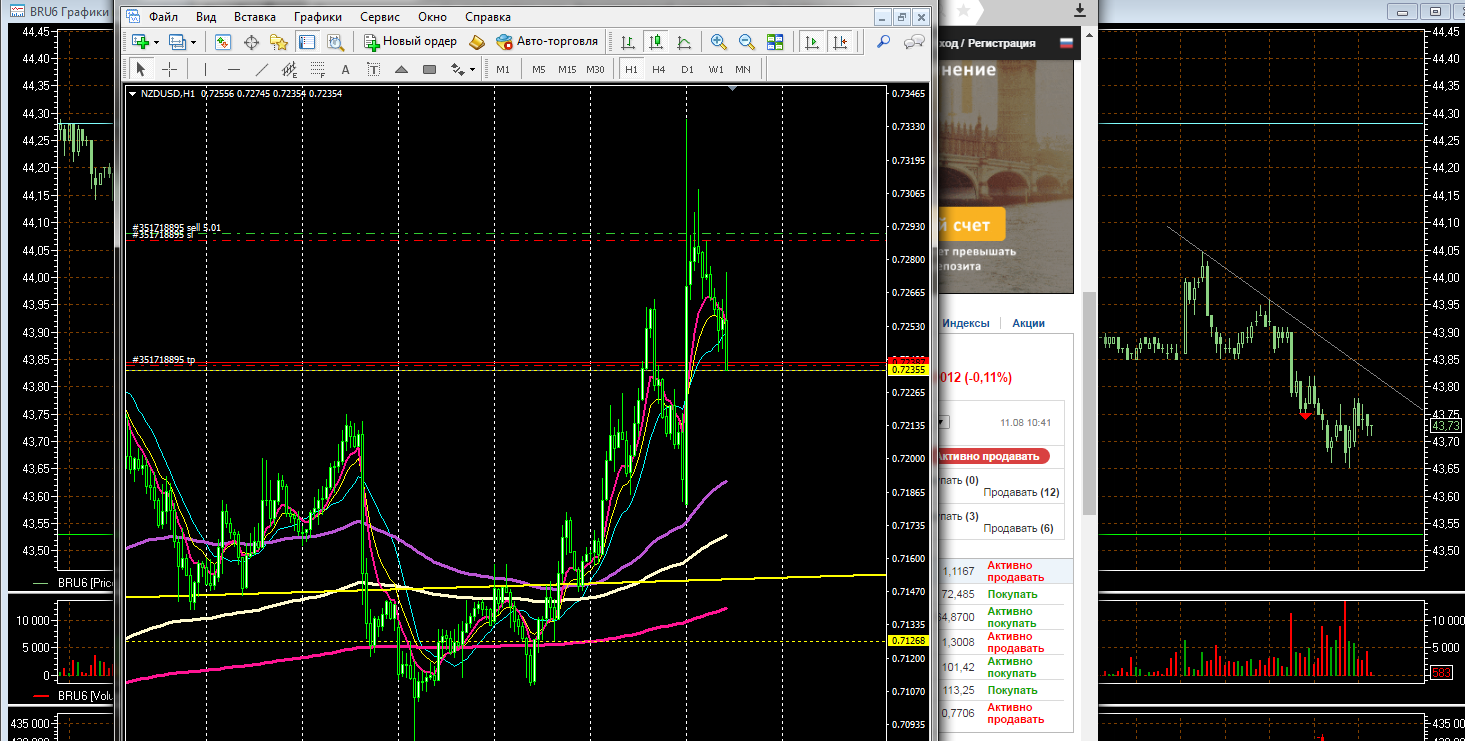The height and width of the screenshot is (741, 1465).
Task: Switch chart to line chart mode
Action: (x=684, y=41)
